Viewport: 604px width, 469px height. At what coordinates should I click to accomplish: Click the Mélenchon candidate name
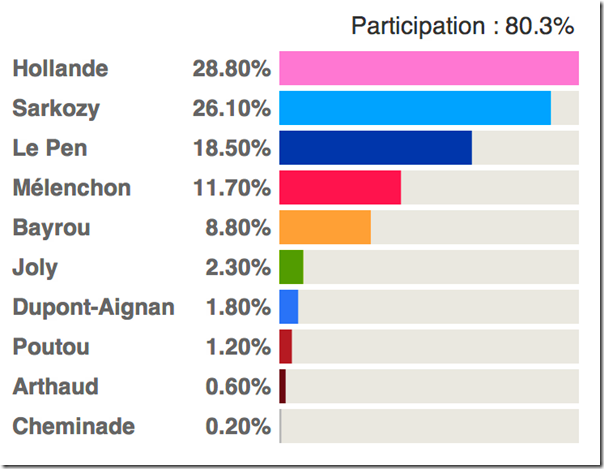click(71, 188)
